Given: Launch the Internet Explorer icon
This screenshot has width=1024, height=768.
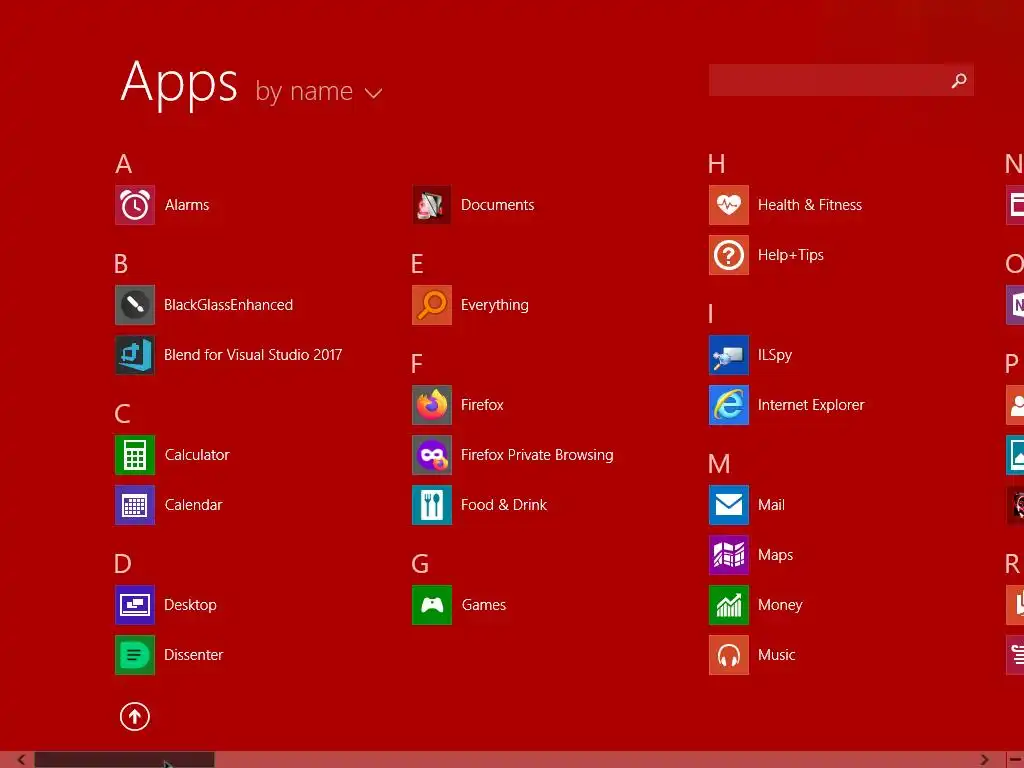Looking at the screenshot, I should (729, 405).
